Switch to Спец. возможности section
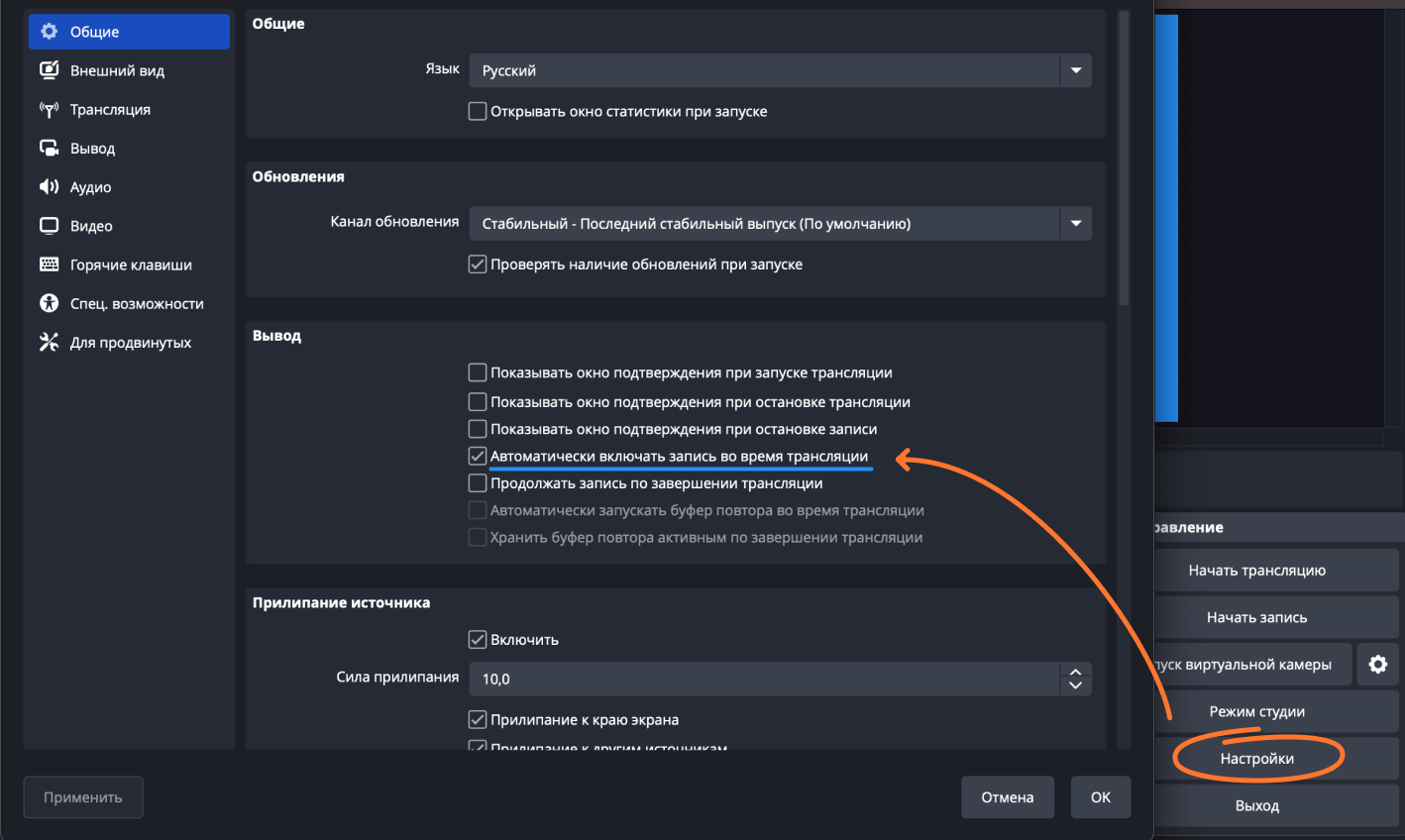Screen dimensions: 1405x840 136,304
